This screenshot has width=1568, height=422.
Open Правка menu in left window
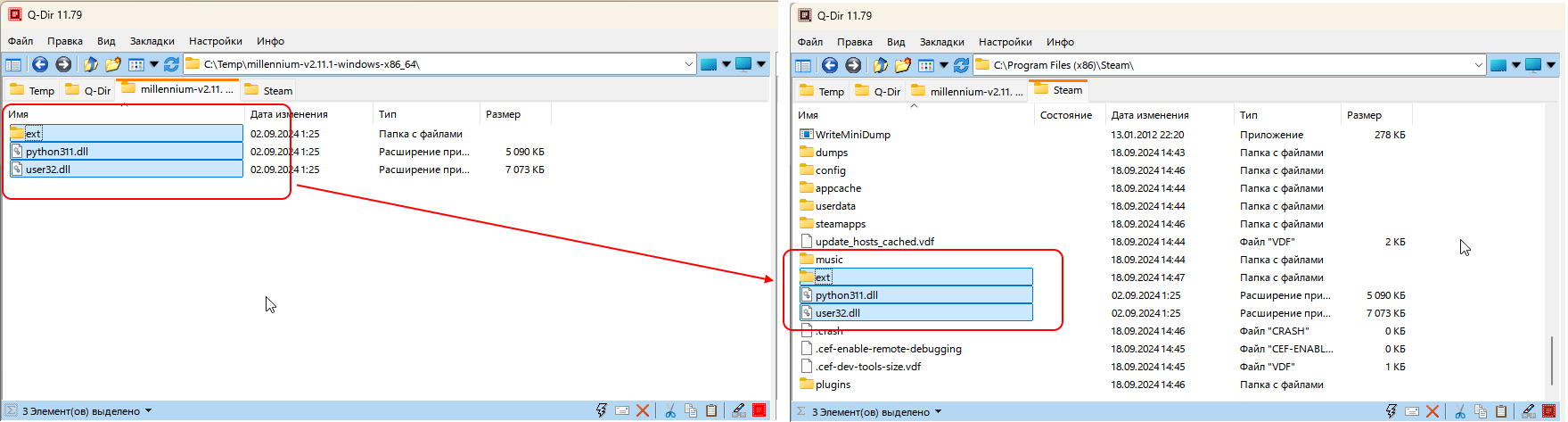(65, 41)
